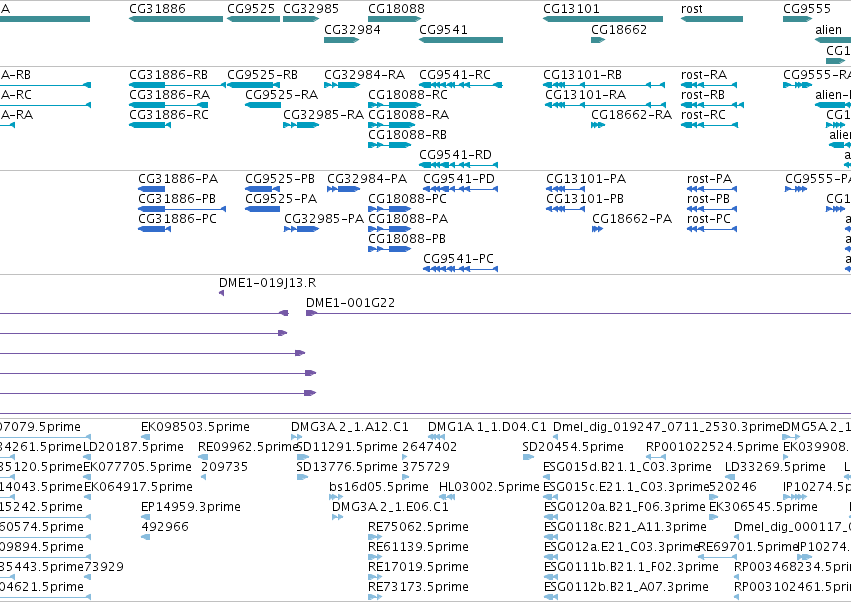Screen dimensions: 851x602
Task: Select EST RE75062.5prime
Action: point(418,527)
